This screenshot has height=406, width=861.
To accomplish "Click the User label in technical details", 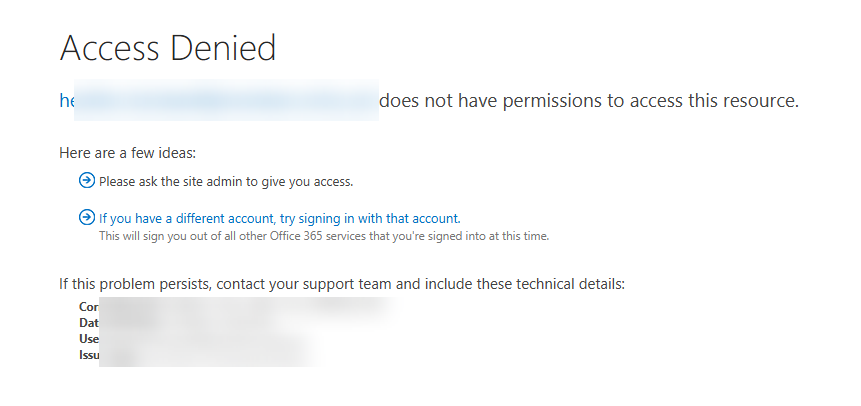I will pos(89,338).
